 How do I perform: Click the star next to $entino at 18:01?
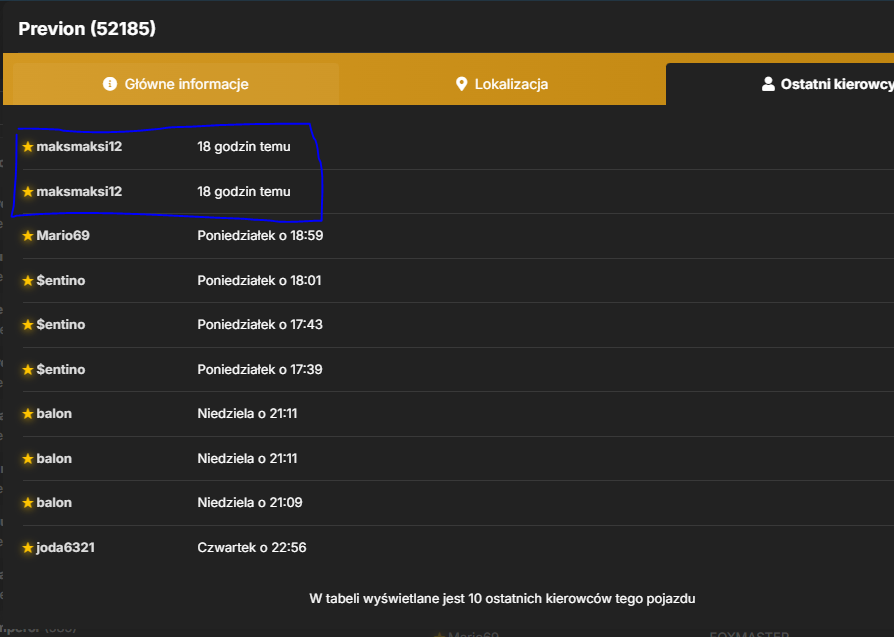pyautogui.click(x=28, y=281)
